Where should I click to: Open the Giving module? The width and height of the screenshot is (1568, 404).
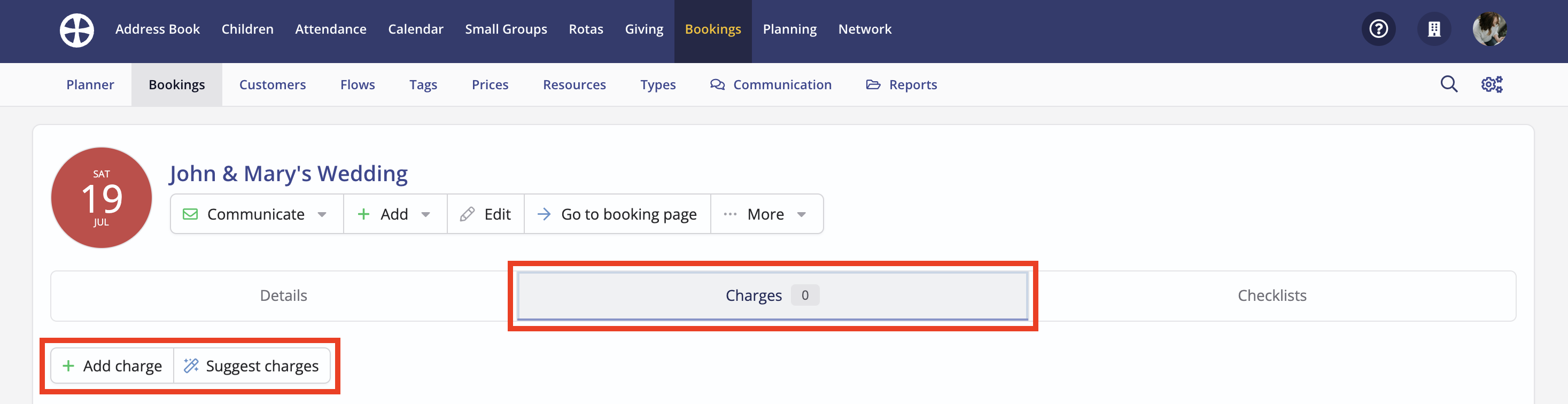pyautogui.click(x=644, y=29)
